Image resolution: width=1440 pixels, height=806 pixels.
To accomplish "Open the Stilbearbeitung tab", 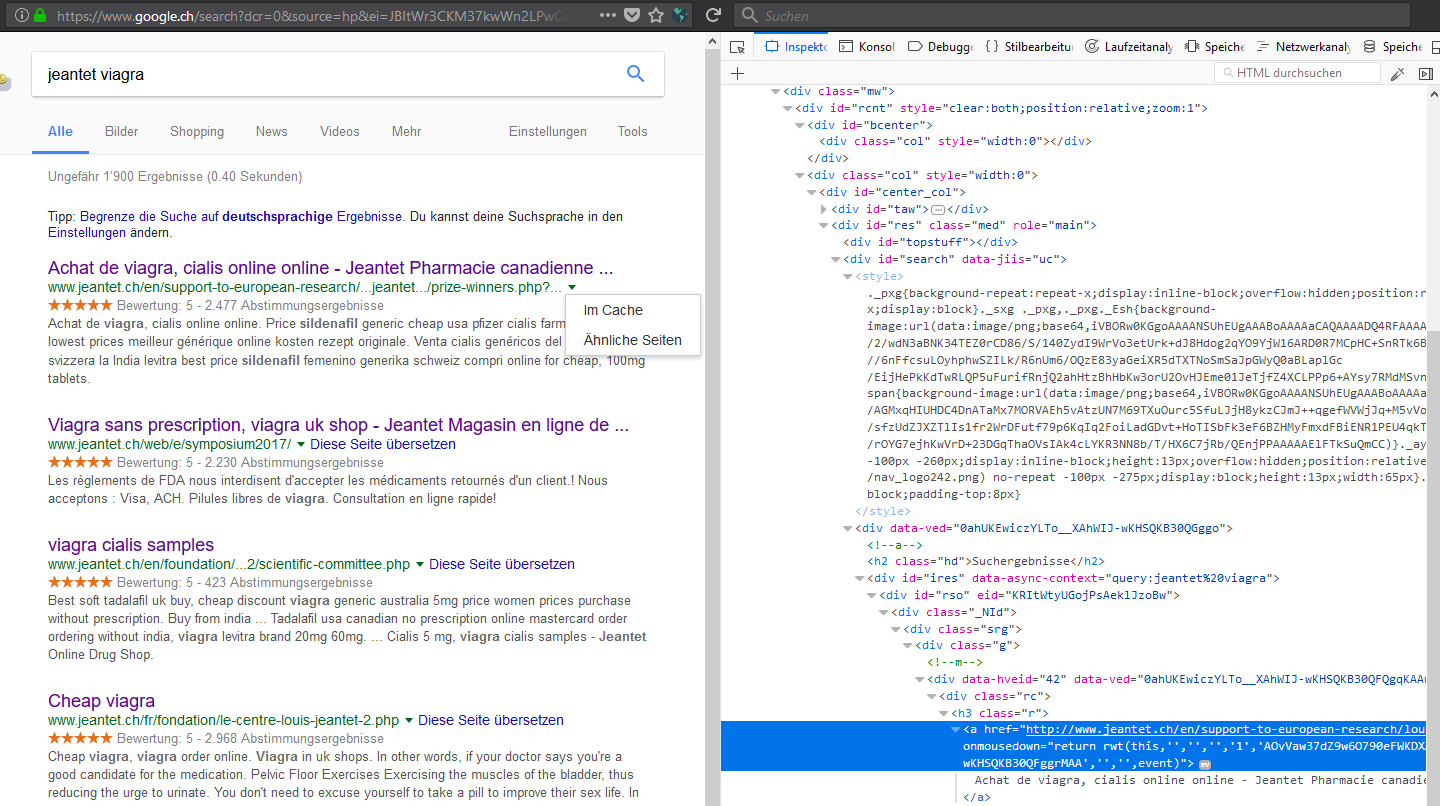I will (1029, 47).
